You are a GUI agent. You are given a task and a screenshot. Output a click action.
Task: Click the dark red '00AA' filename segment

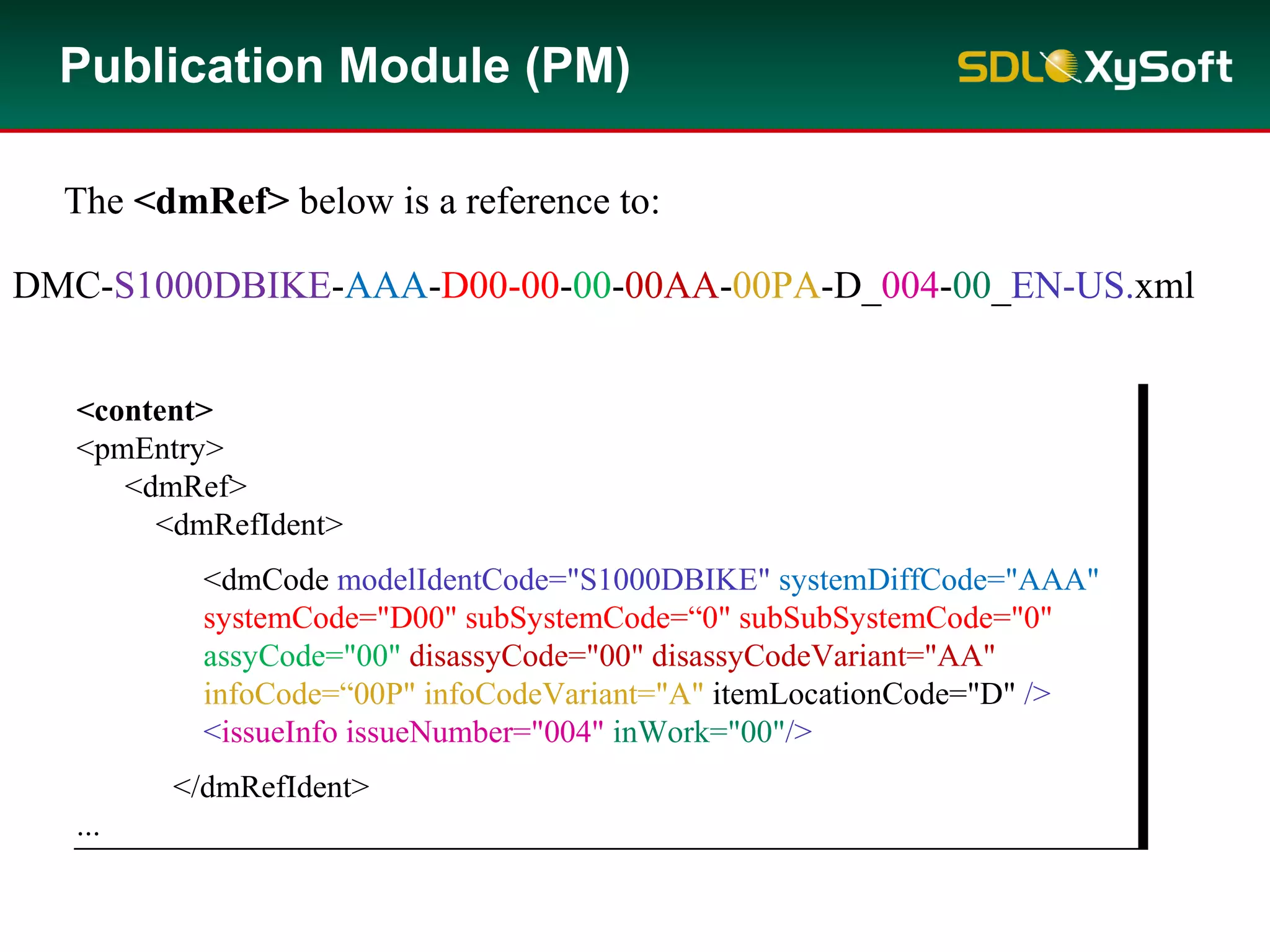(672, 286)
